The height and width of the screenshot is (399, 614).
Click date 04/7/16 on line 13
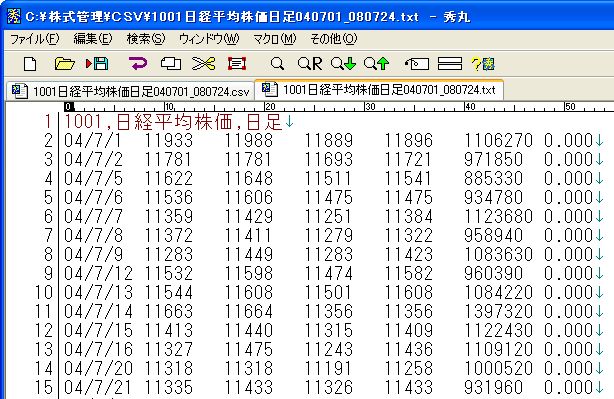point(98,350)
